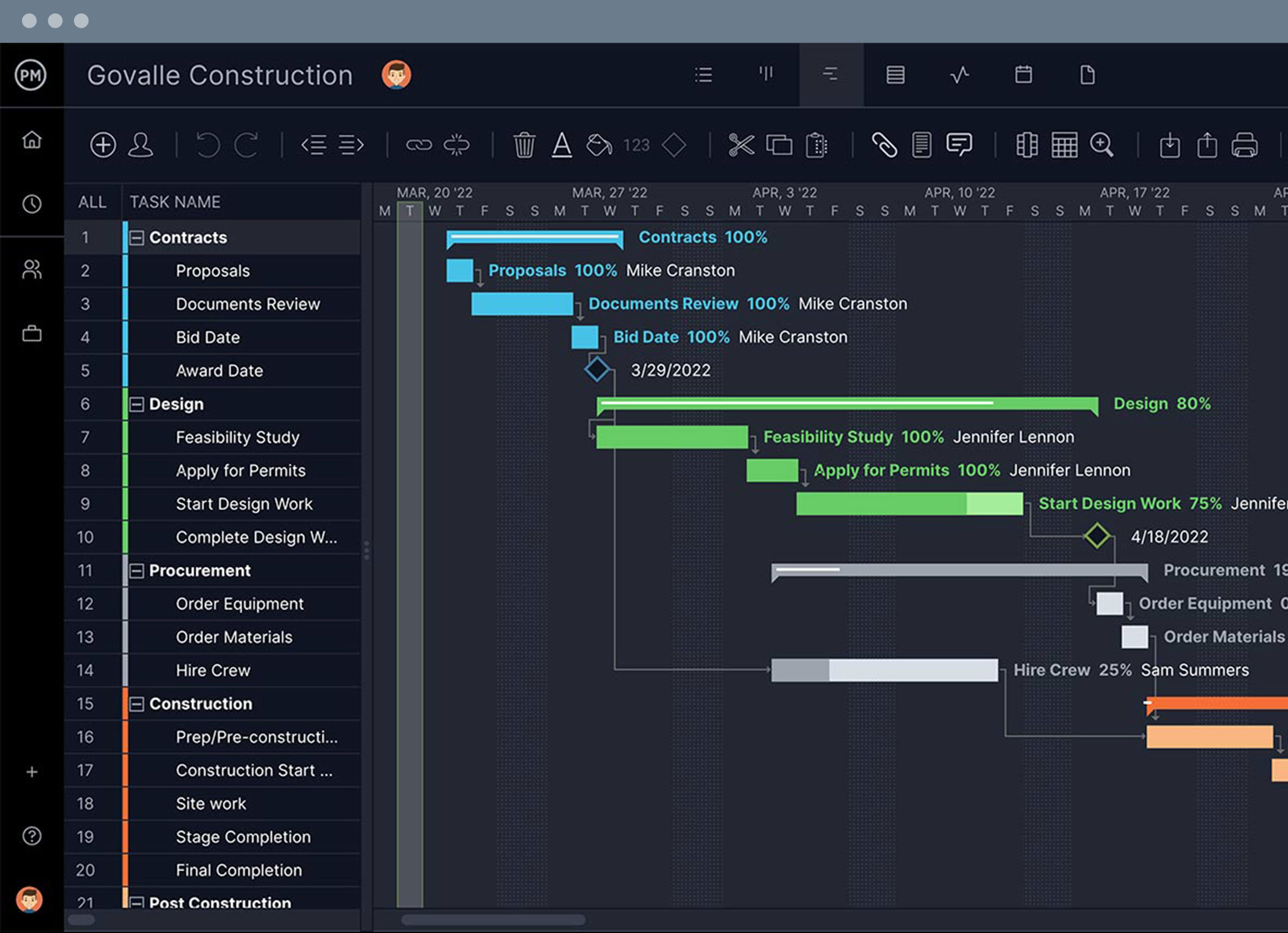The height and width of the screenshot is (933, 1288).
Task: Click the add task icon
Action: pos(104,144)
